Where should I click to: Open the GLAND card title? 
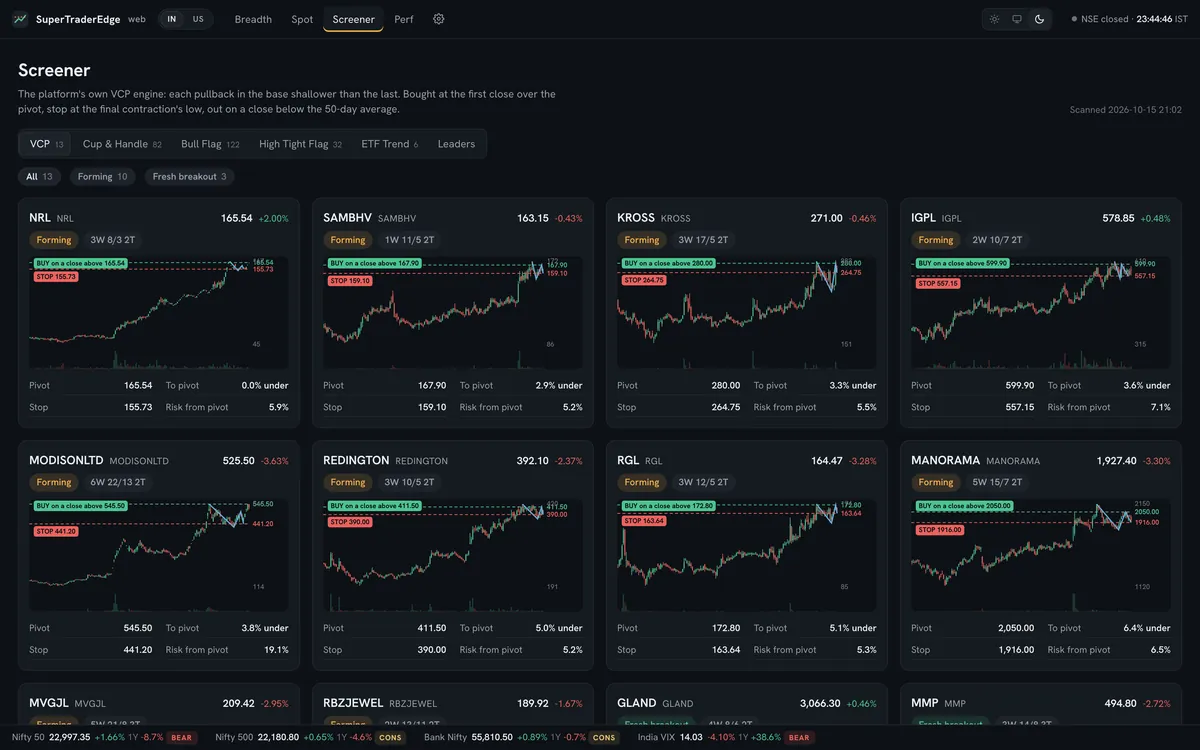point(637,703)
